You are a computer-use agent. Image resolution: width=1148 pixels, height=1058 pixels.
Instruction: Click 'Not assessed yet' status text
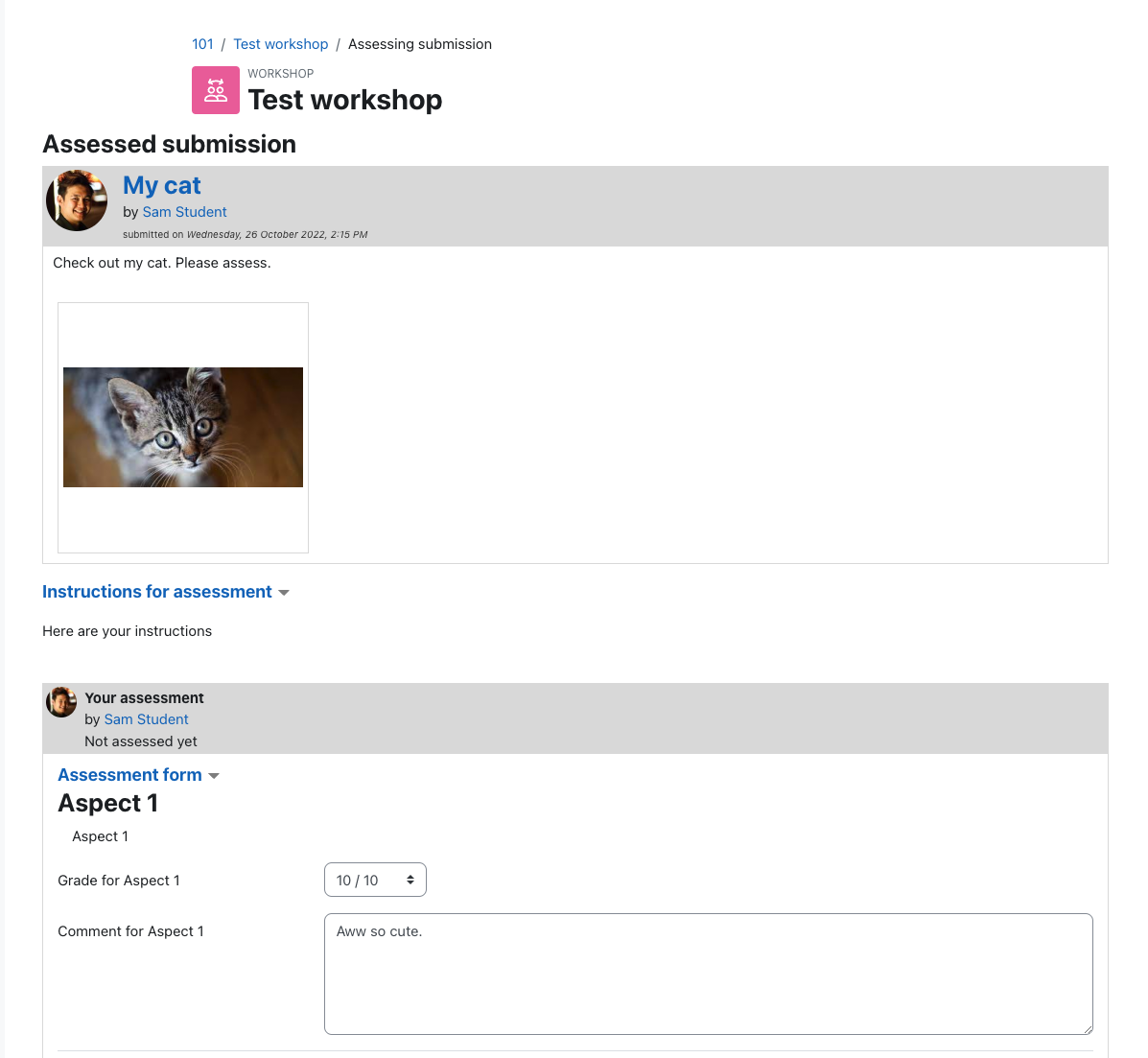(141, 741)
